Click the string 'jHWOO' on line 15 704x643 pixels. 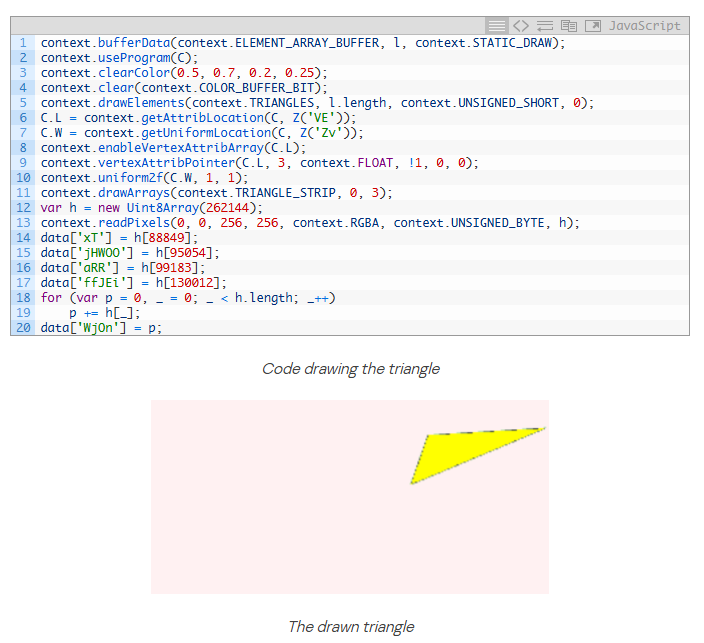point(101,253)
